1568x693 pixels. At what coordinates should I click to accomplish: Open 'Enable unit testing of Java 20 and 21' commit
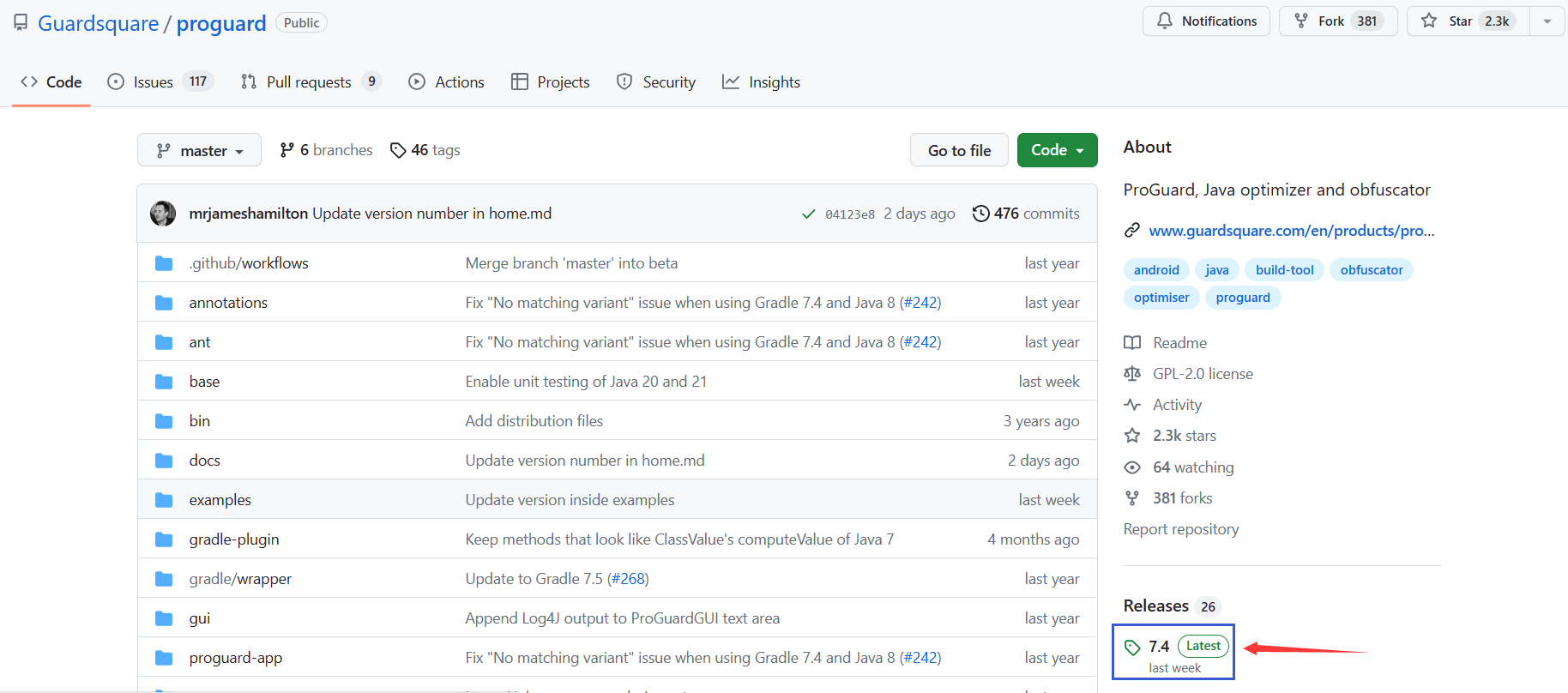tap(586, 382)
